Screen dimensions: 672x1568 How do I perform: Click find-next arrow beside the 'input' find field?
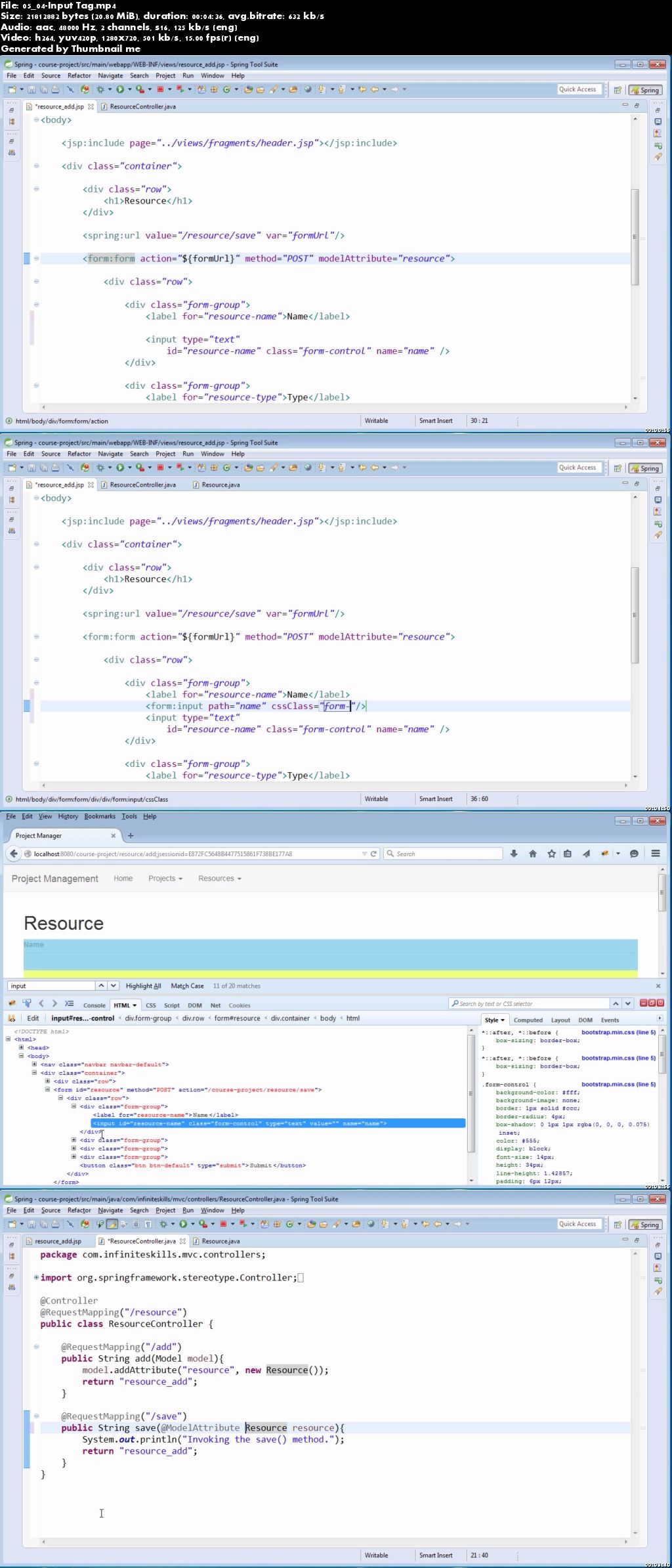(114, 986)
